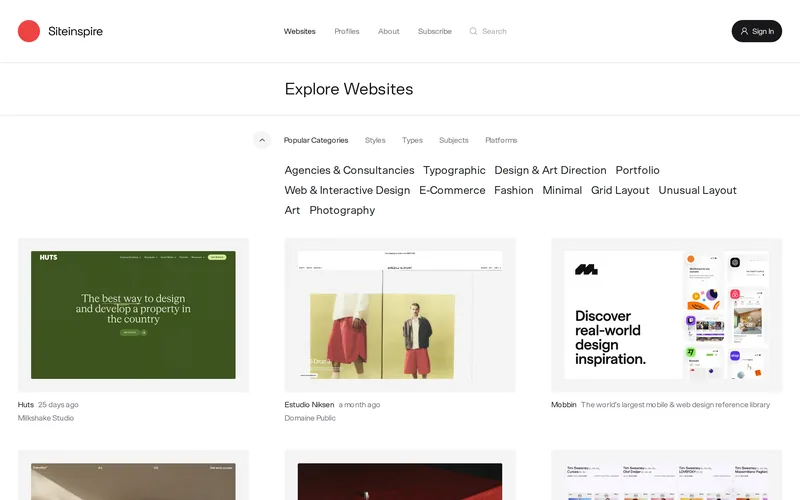
Task: Click the Estudio Niksen title link
Action: [309, 405]
